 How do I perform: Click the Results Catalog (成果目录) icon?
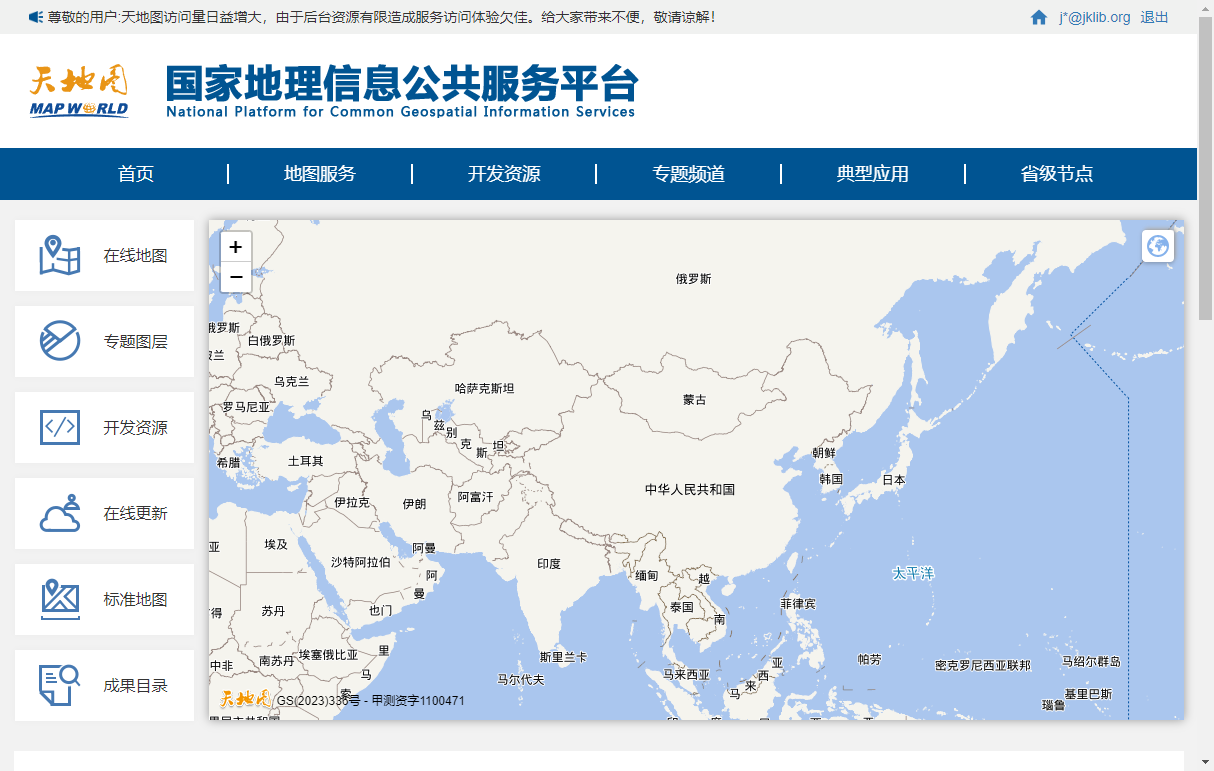(60, 686)
